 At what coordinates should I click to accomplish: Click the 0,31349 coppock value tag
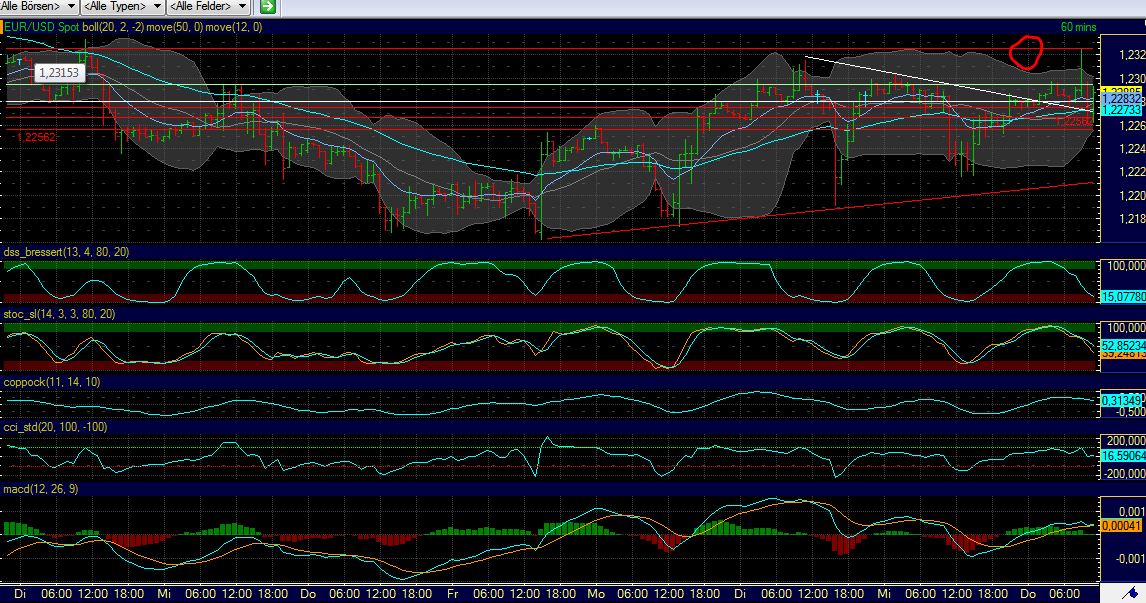point(1122,400)
